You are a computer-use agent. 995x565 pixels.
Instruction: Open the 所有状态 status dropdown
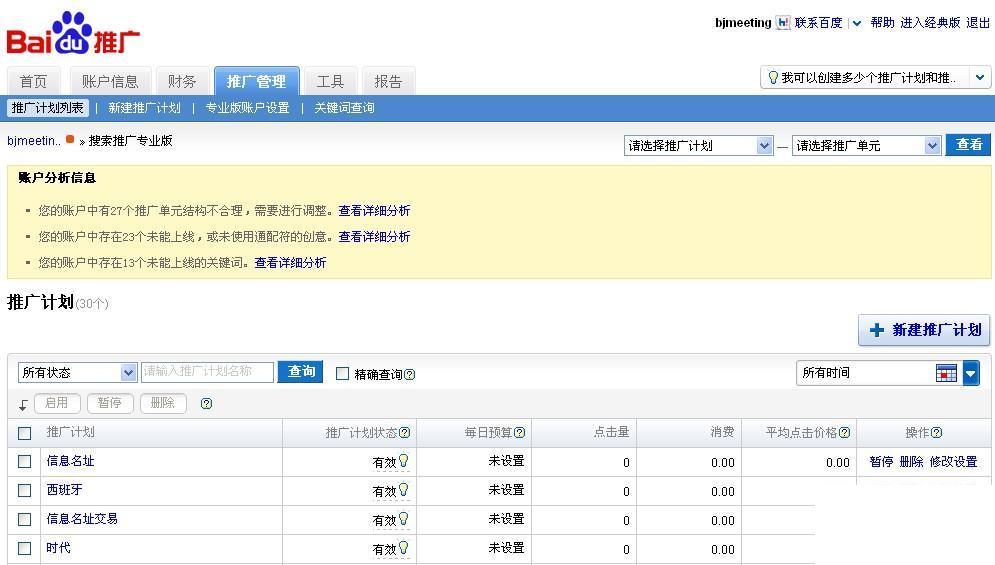click(77, 372)
